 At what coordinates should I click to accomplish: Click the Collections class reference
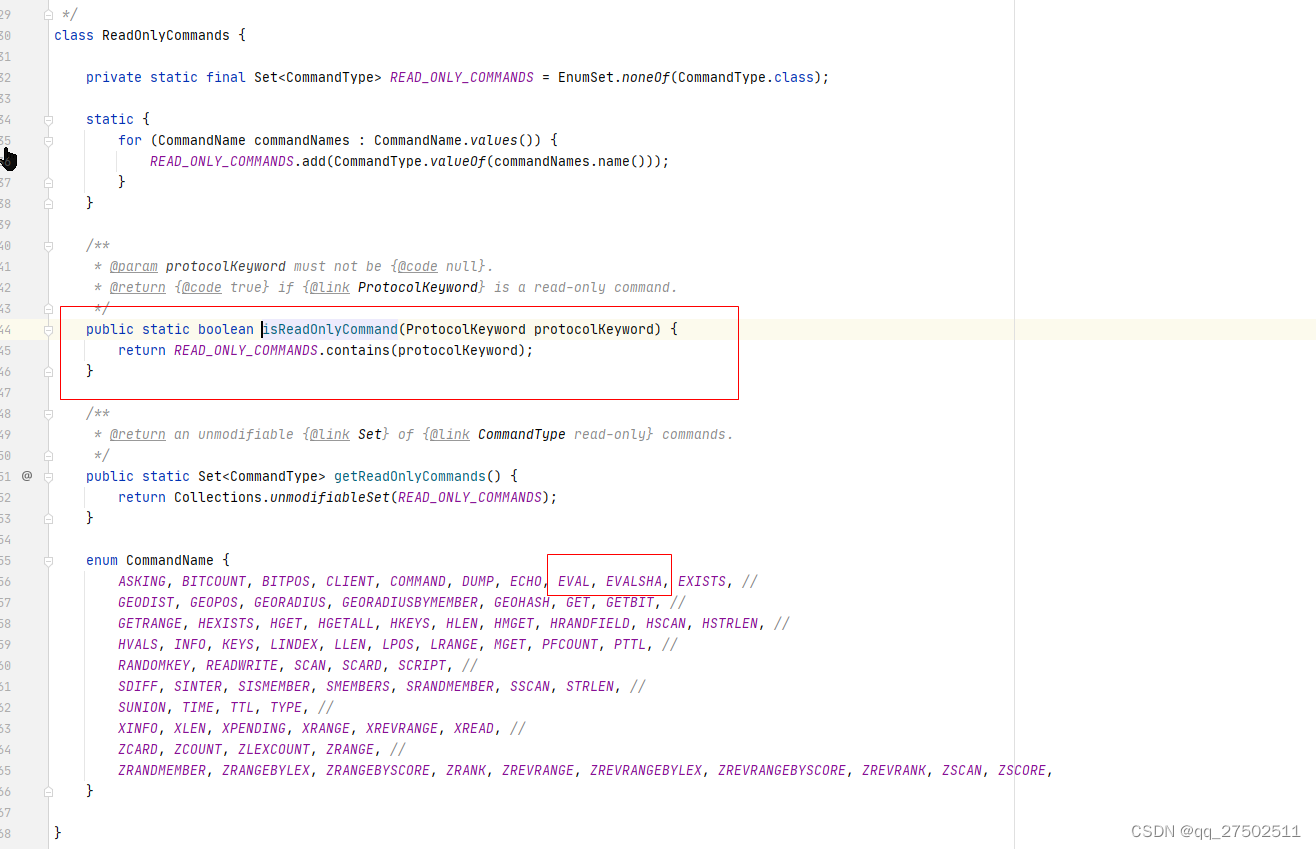click(218, 497)
